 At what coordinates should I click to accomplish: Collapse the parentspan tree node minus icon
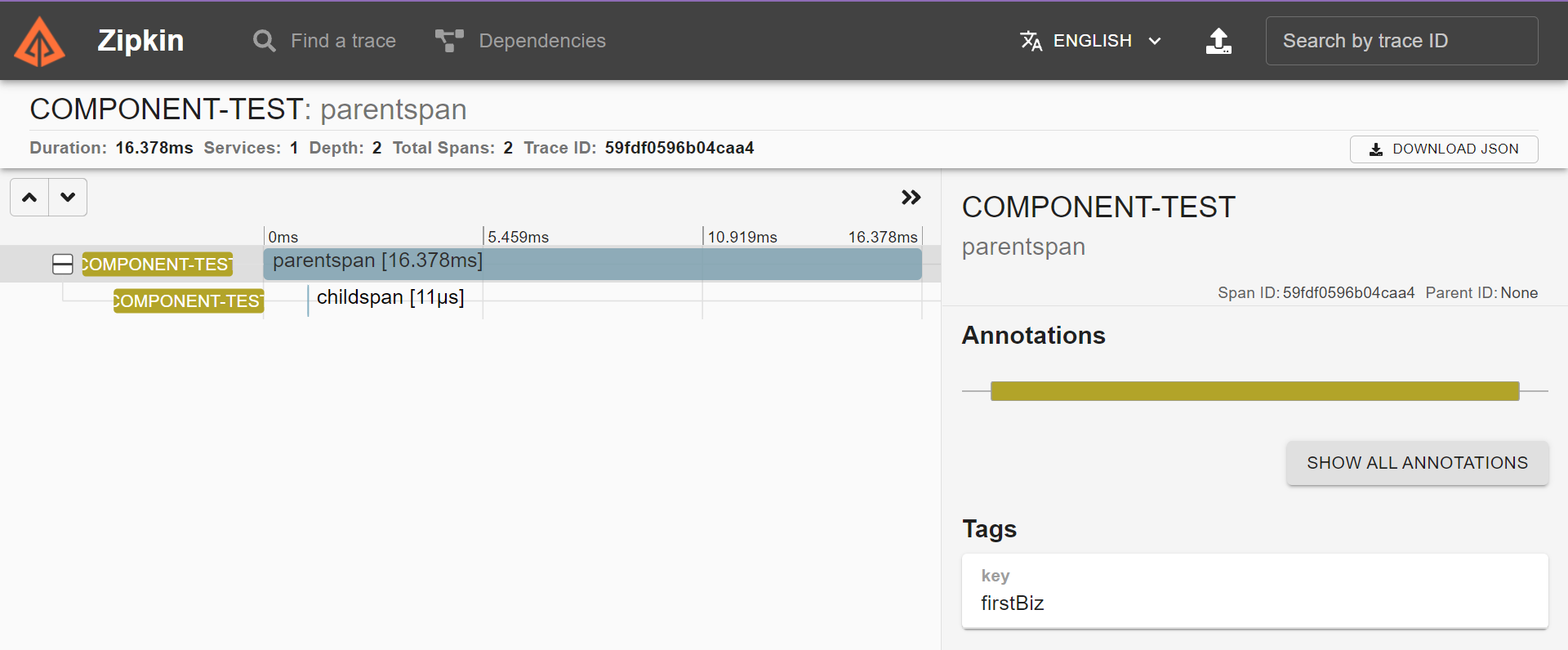coord(63,265)
